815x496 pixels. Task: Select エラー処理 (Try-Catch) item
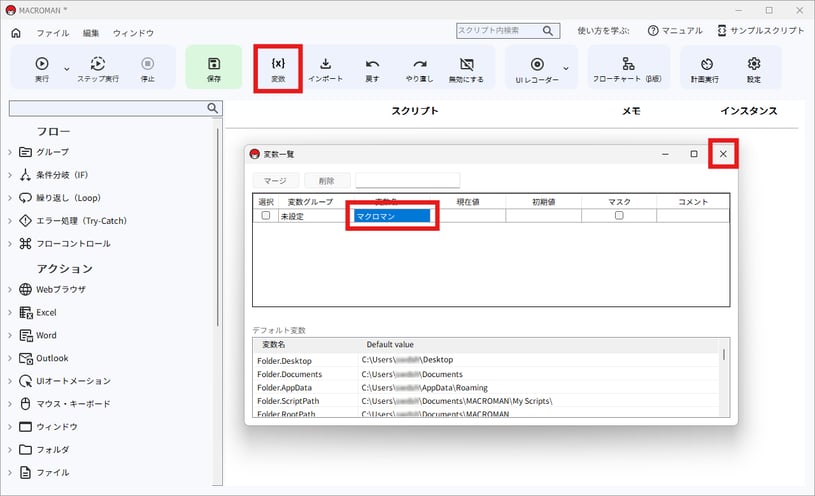(81, 220)
